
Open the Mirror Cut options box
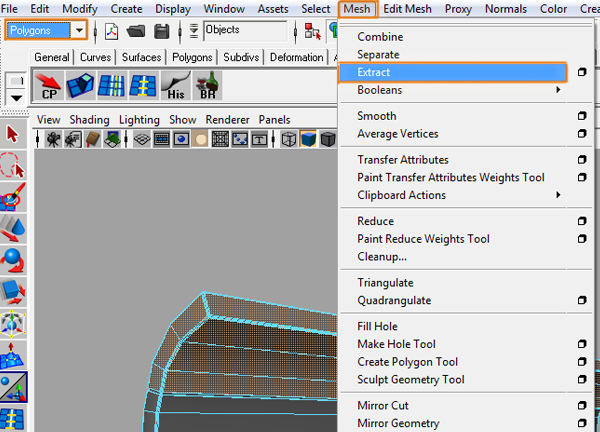tap(582, 405)
